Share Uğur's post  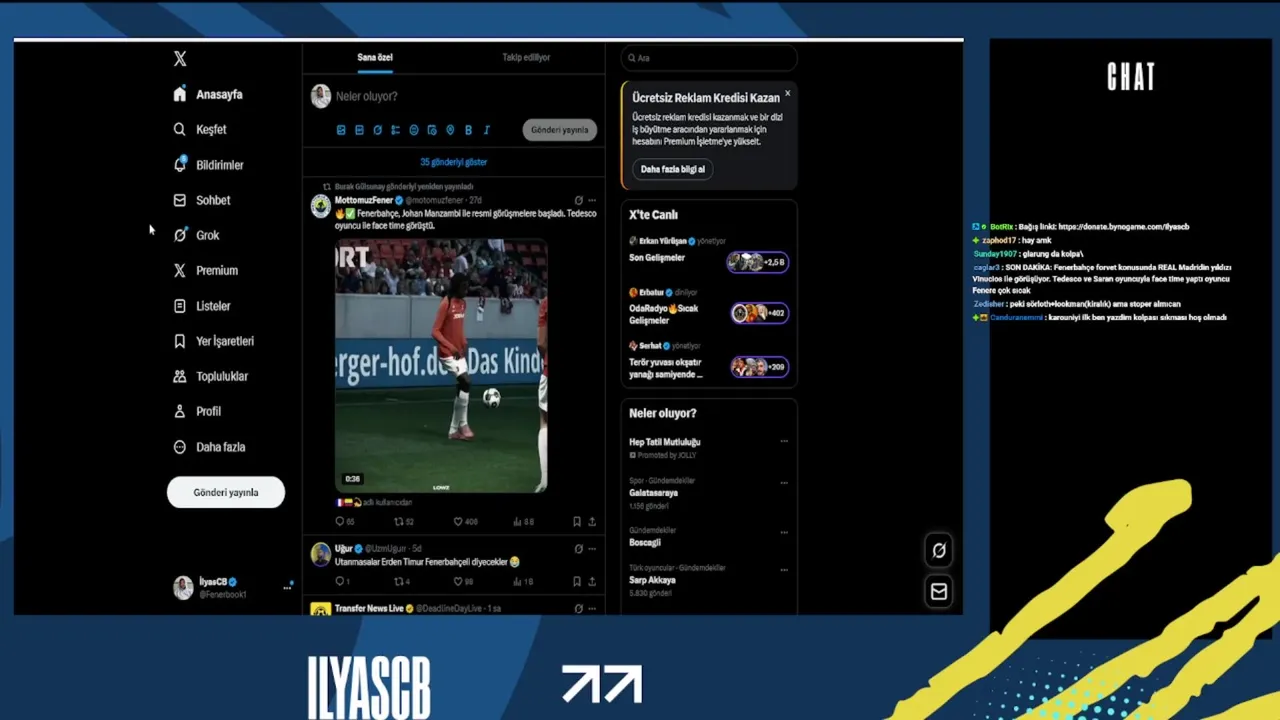tap(592, 581)
